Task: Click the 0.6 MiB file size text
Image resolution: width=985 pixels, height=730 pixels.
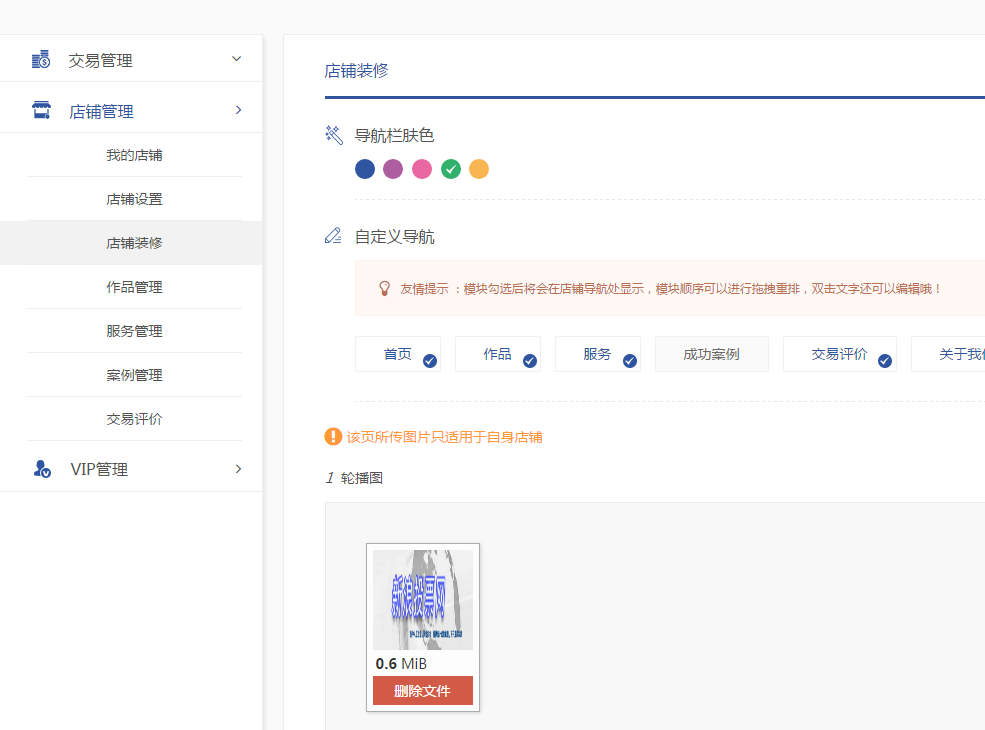Action: [401, 663]
